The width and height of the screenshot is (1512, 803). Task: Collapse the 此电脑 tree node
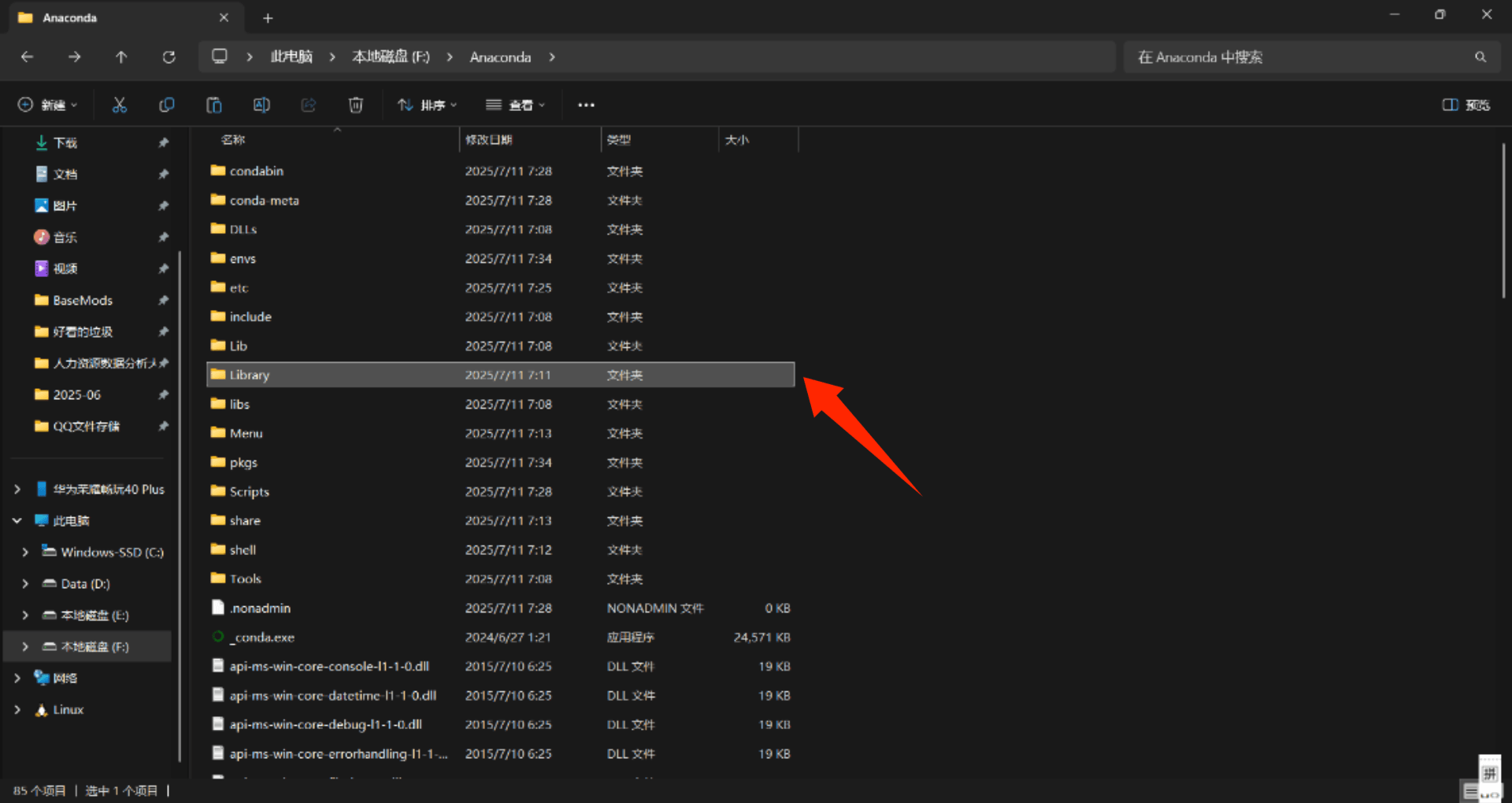point(17,520)
